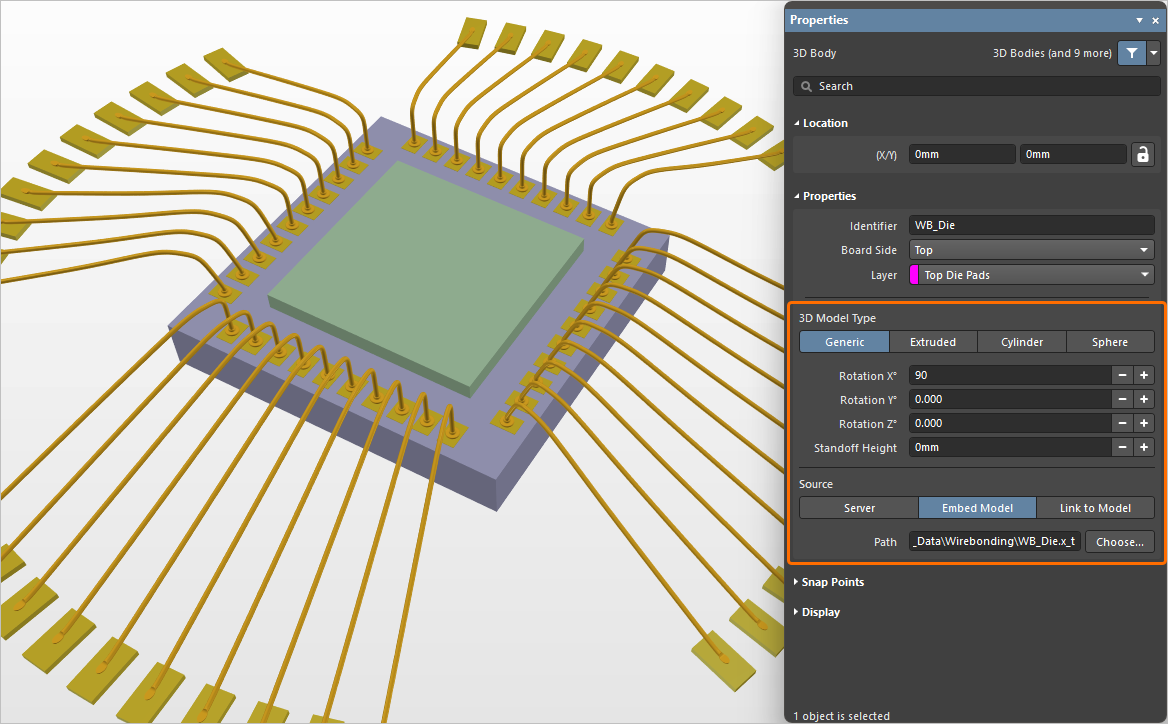Click the Choose button for model path
The width and height of the screenshot is (1168, 724).
(x=1119, y=541)
